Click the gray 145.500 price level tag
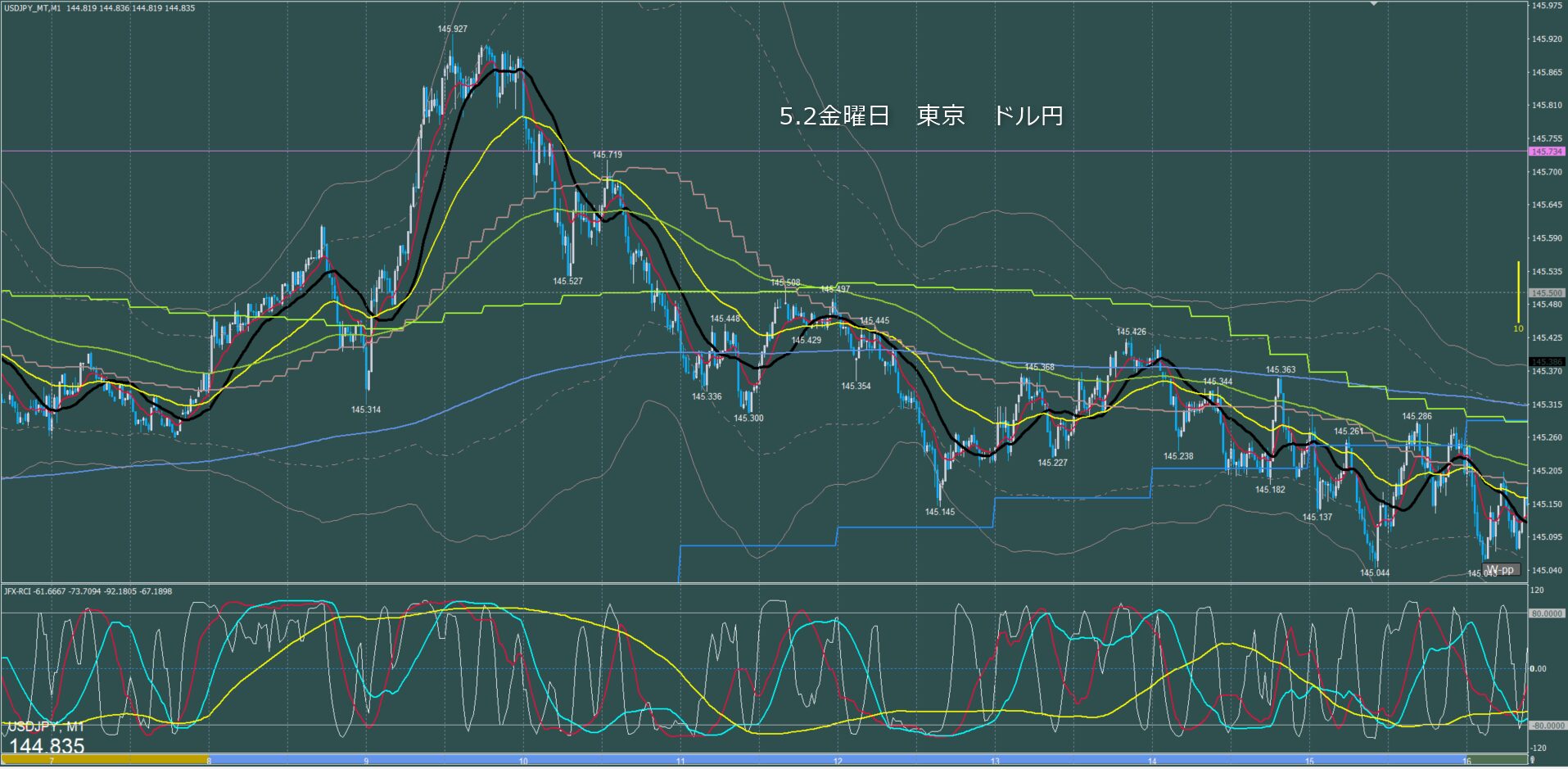This screenshot has height=769, width=1568. pyautogui.click(x=1547, y=292)
